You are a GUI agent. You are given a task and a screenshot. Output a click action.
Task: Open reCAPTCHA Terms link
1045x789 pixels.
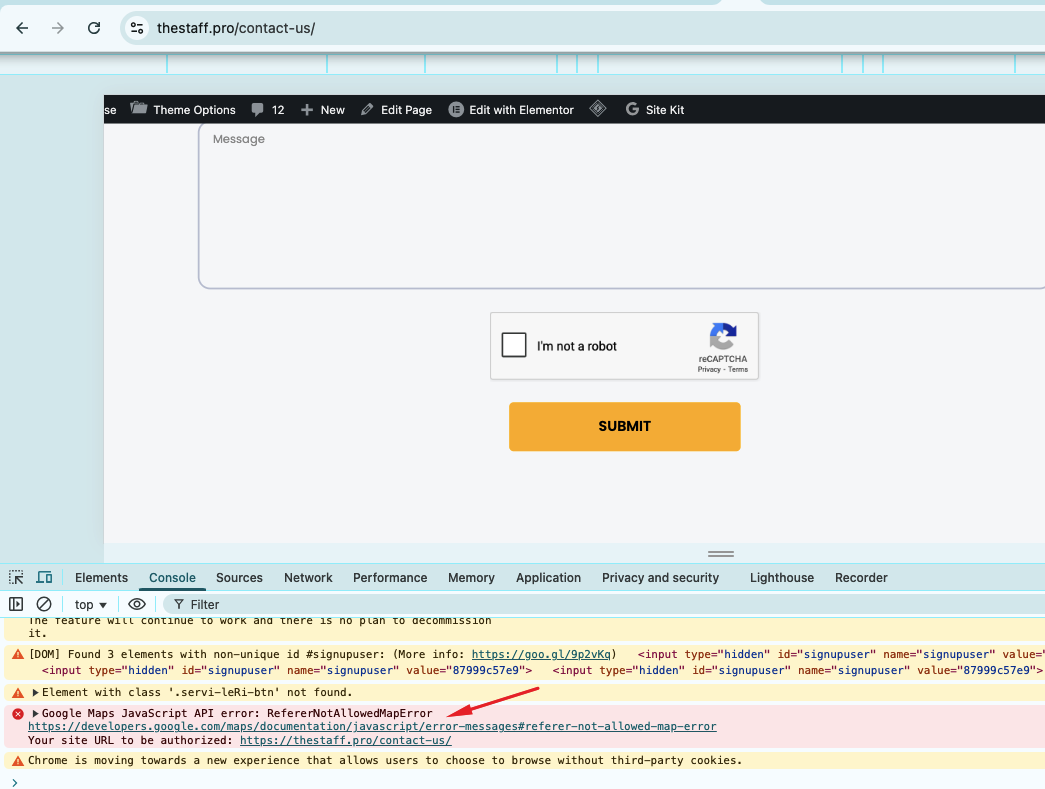pyautogui.click(x=738, y=369)
